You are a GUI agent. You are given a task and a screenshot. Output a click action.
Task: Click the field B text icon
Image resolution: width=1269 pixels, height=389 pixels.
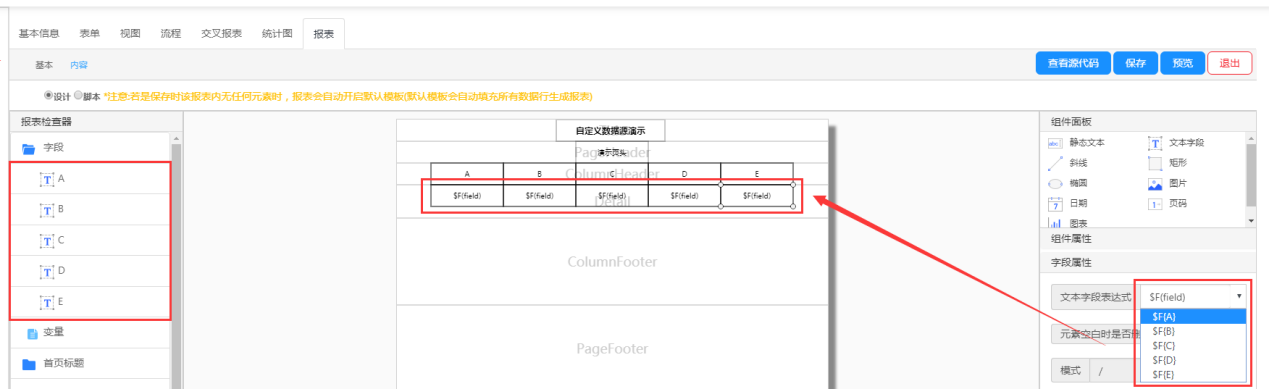coord(47,210)
